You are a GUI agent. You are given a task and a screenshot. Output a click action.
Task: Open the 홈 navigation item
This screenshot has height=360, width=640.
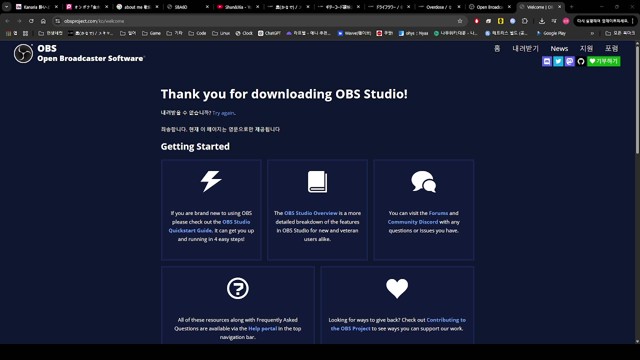coord(497,49)
